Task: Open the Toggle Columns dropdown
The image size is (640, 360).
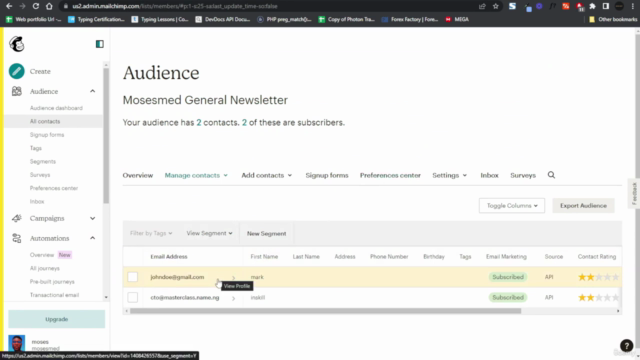Action: 512,206
